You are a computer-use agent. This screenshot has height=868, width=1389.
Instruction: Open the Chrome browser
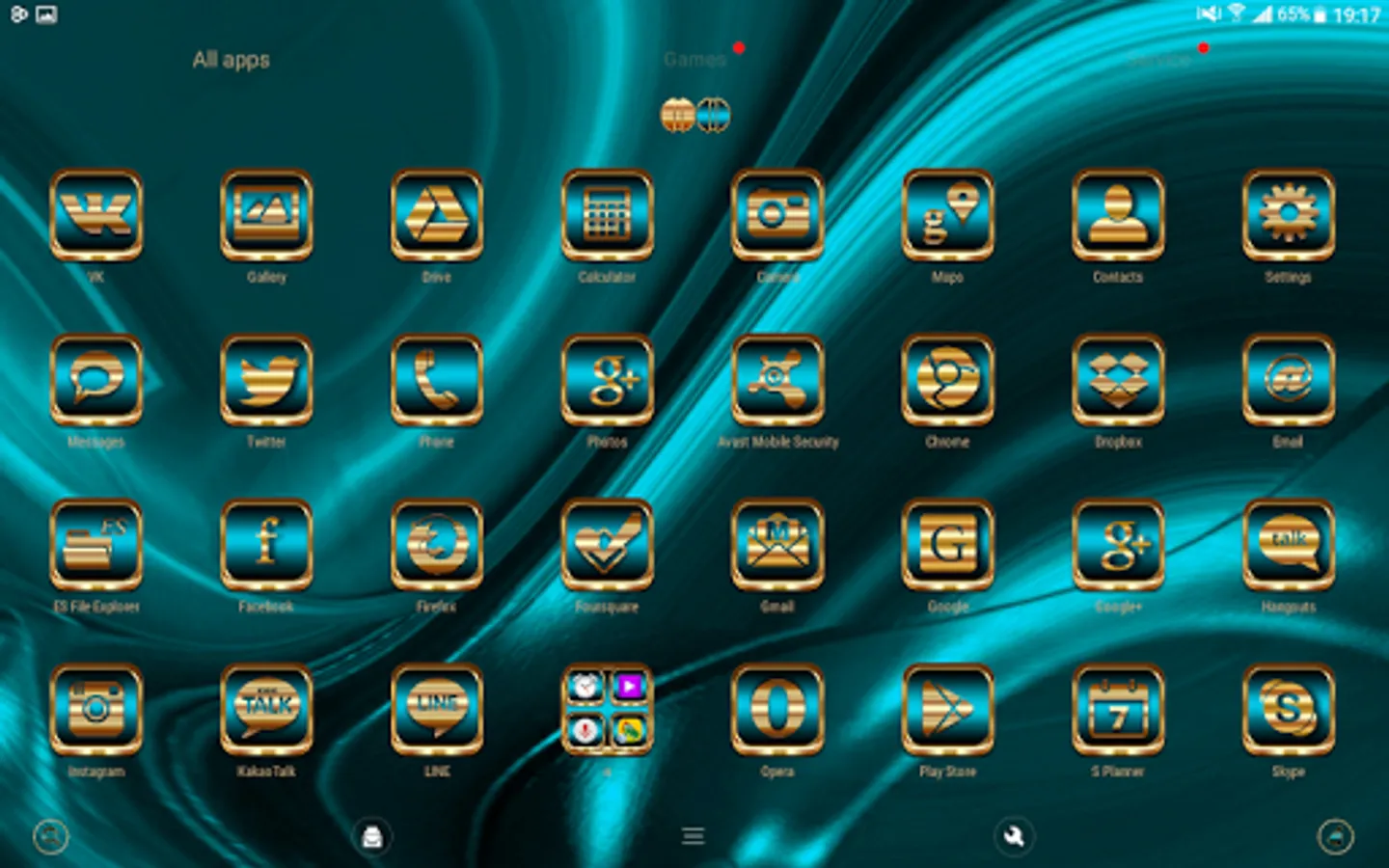tap(948, 380)
